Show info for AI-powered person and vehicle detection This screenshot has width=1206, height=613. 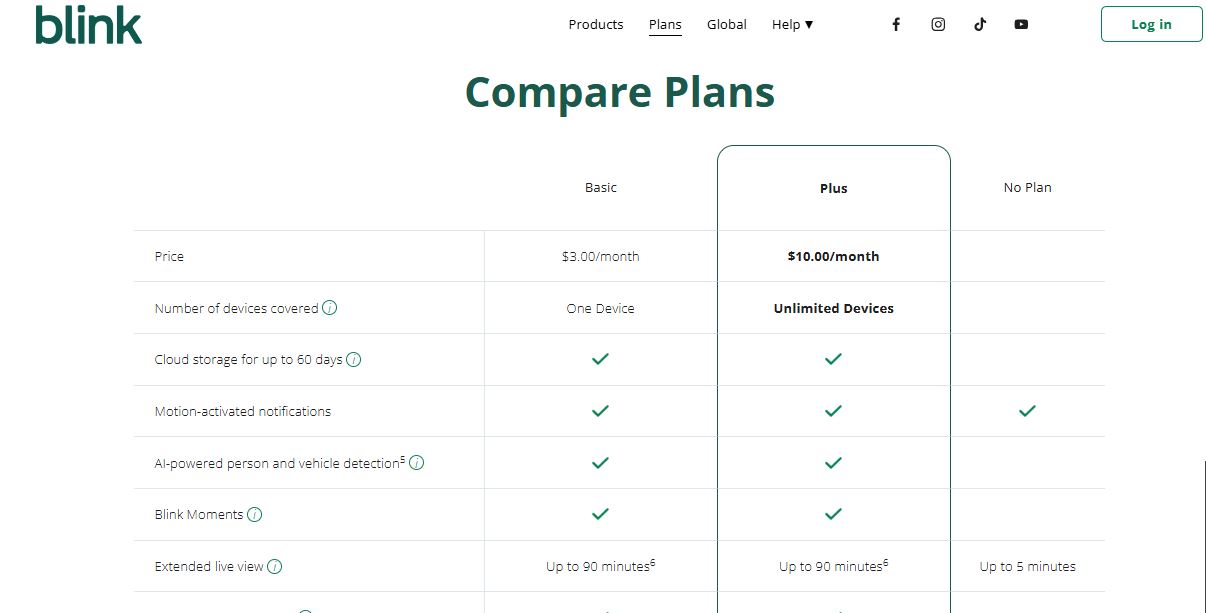pyautogui.click(x=417, y=463)
